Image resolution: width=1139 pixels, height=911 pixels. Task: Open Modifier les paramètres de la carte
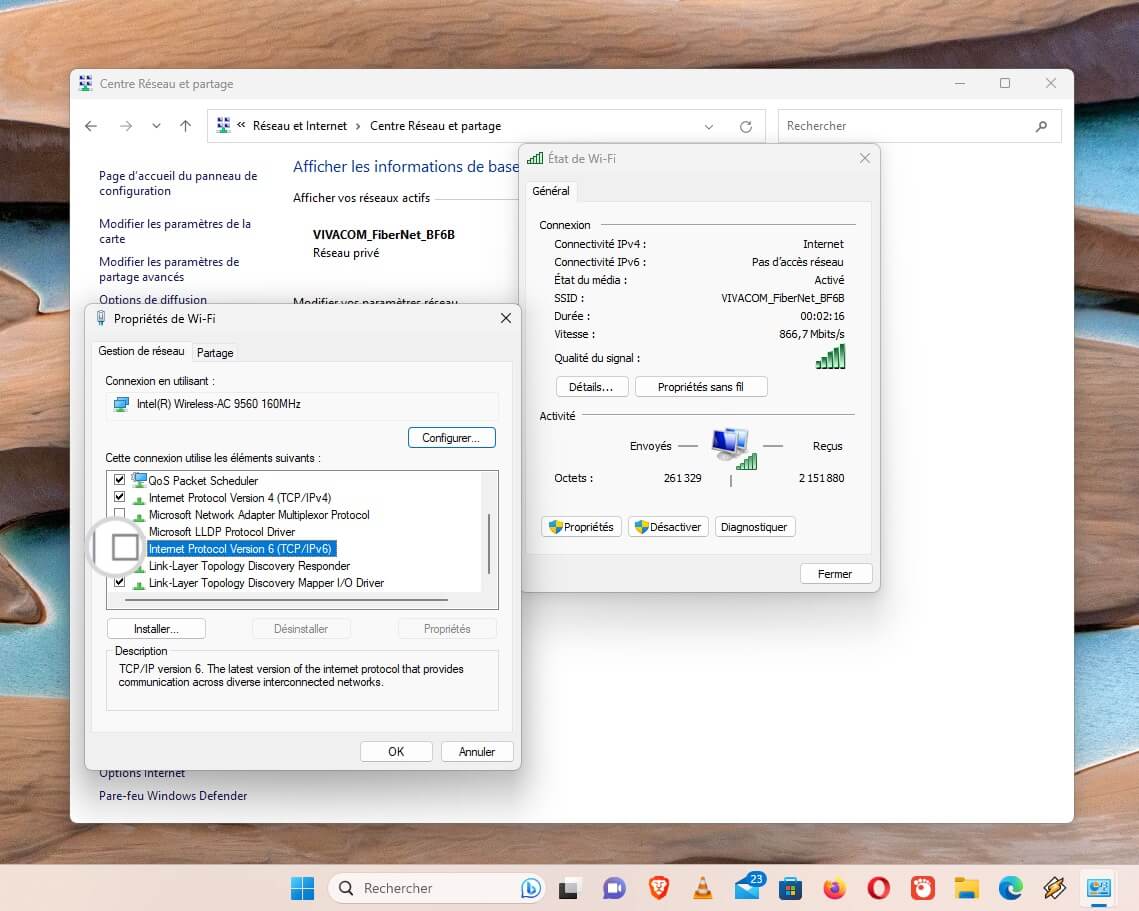pos(174,231)
